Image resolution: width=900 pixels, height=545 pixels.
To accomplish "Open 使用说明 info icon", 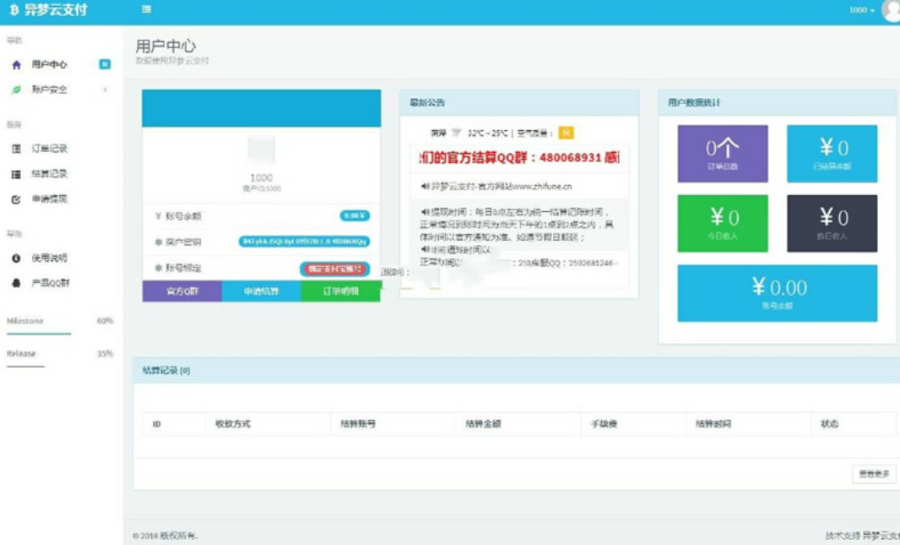I will tap(16, 258).
